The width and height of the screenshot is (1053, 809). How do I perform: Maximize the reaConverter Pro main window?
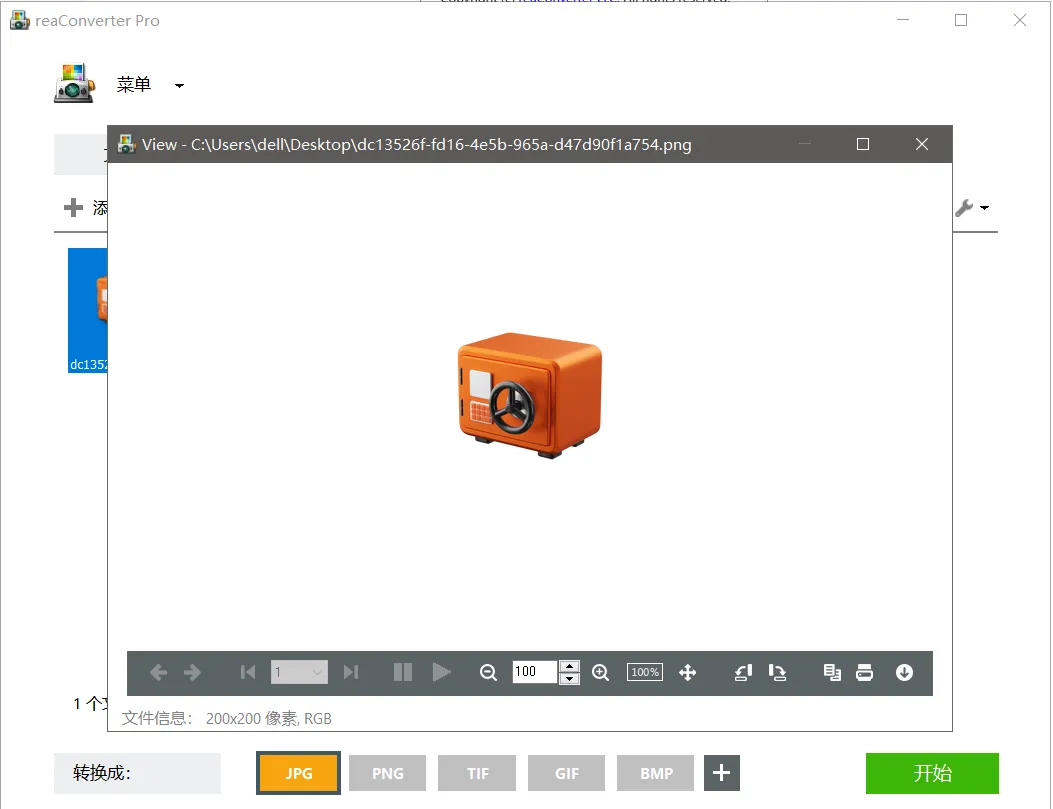click(x=961, y=20)
